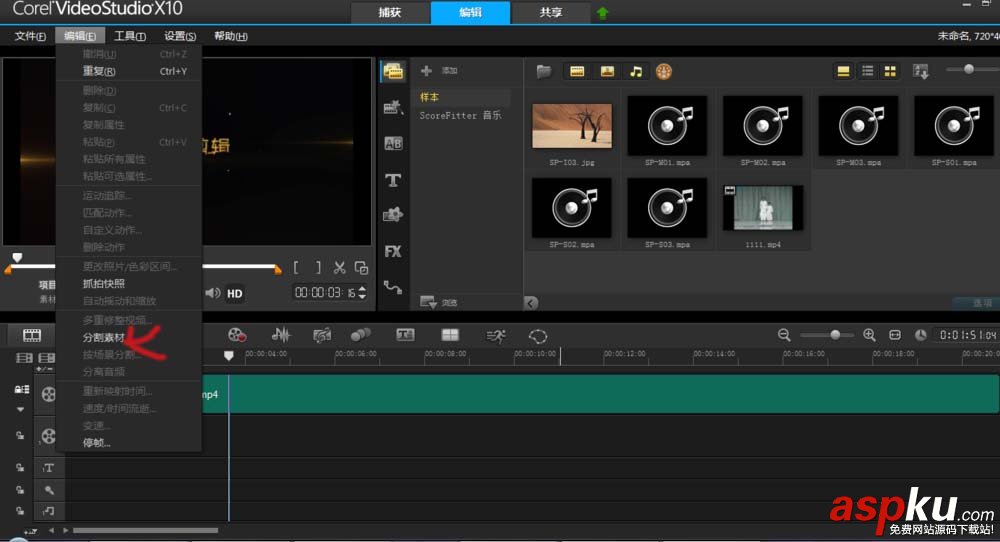Collapse the library navigation panel arrow
Image resolution: width=1000 pixels, height=542 pixels.
coord(531,303)
